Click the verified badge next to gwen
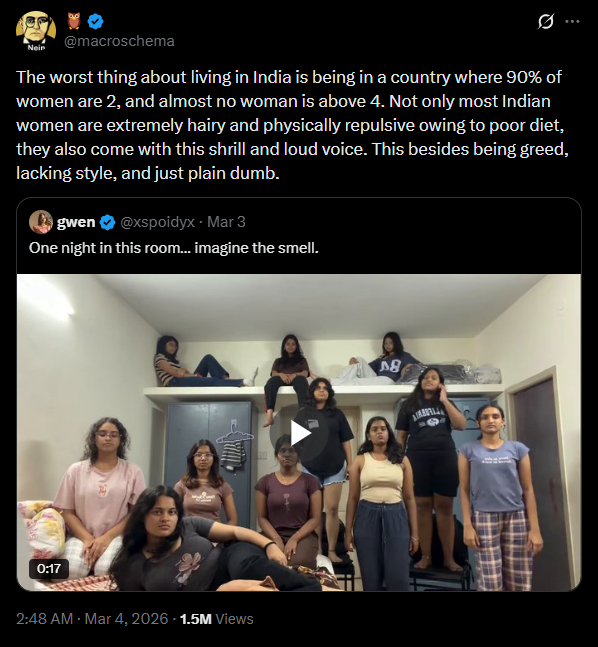 tap(108, 222)
